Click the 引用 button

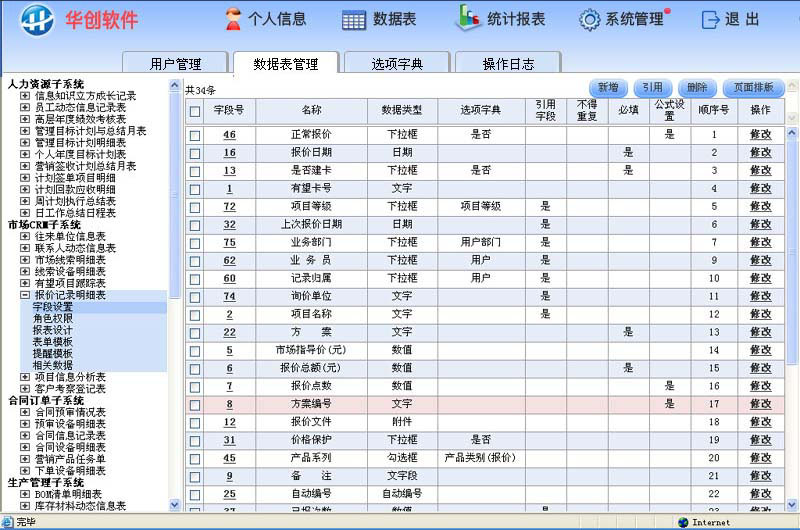coord(653,88)
